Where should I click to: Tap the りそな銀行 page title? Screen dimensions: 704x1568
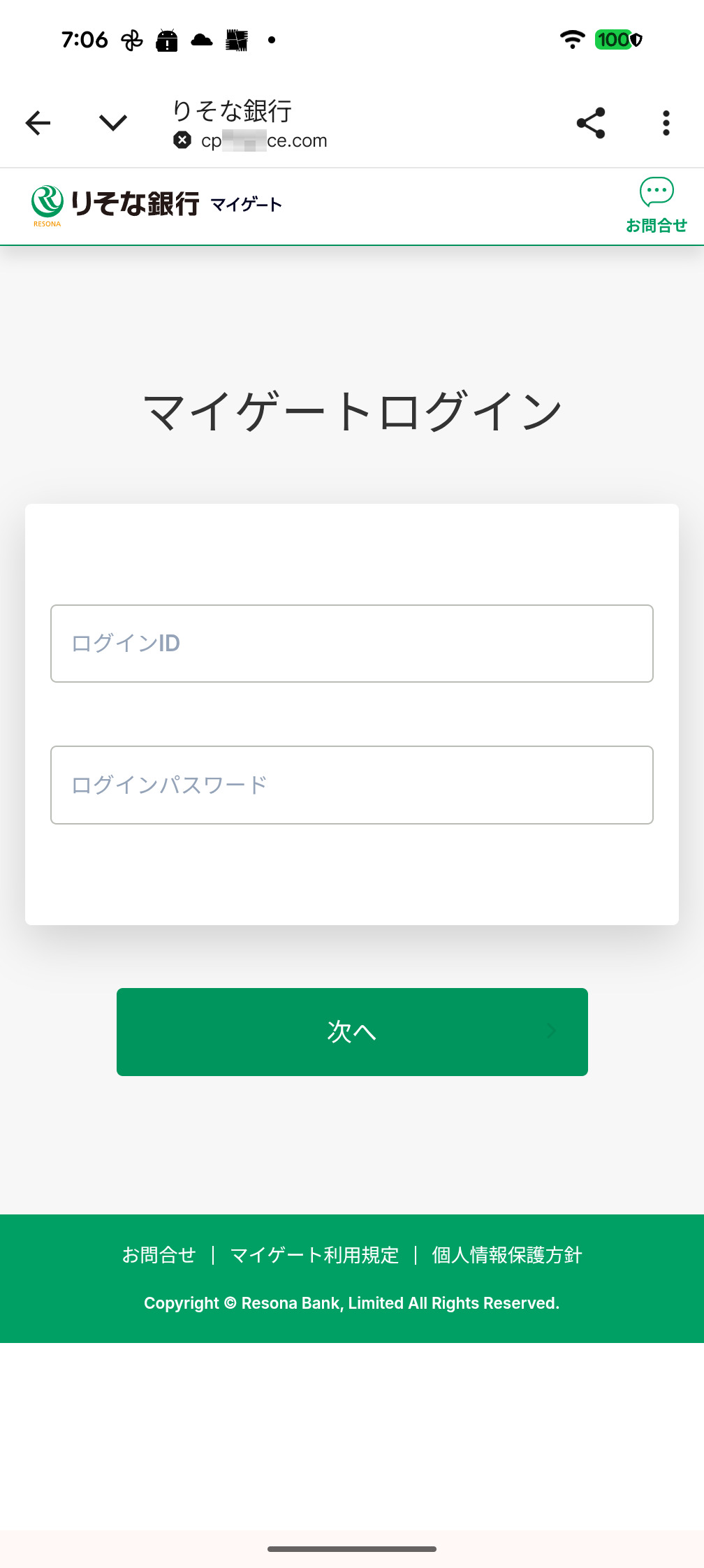click(232, 110)
